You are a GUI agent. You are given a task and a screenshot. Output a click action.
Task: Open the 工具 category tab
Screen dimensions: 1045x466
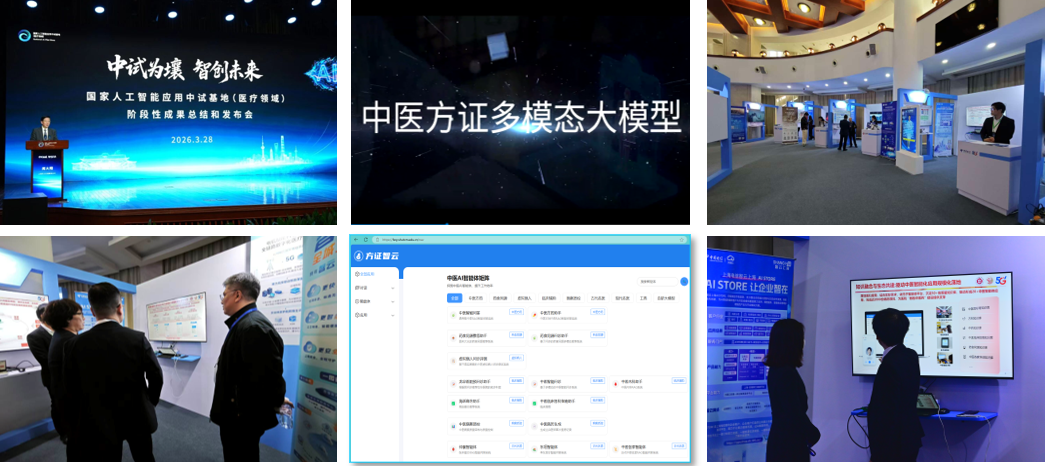643,298
